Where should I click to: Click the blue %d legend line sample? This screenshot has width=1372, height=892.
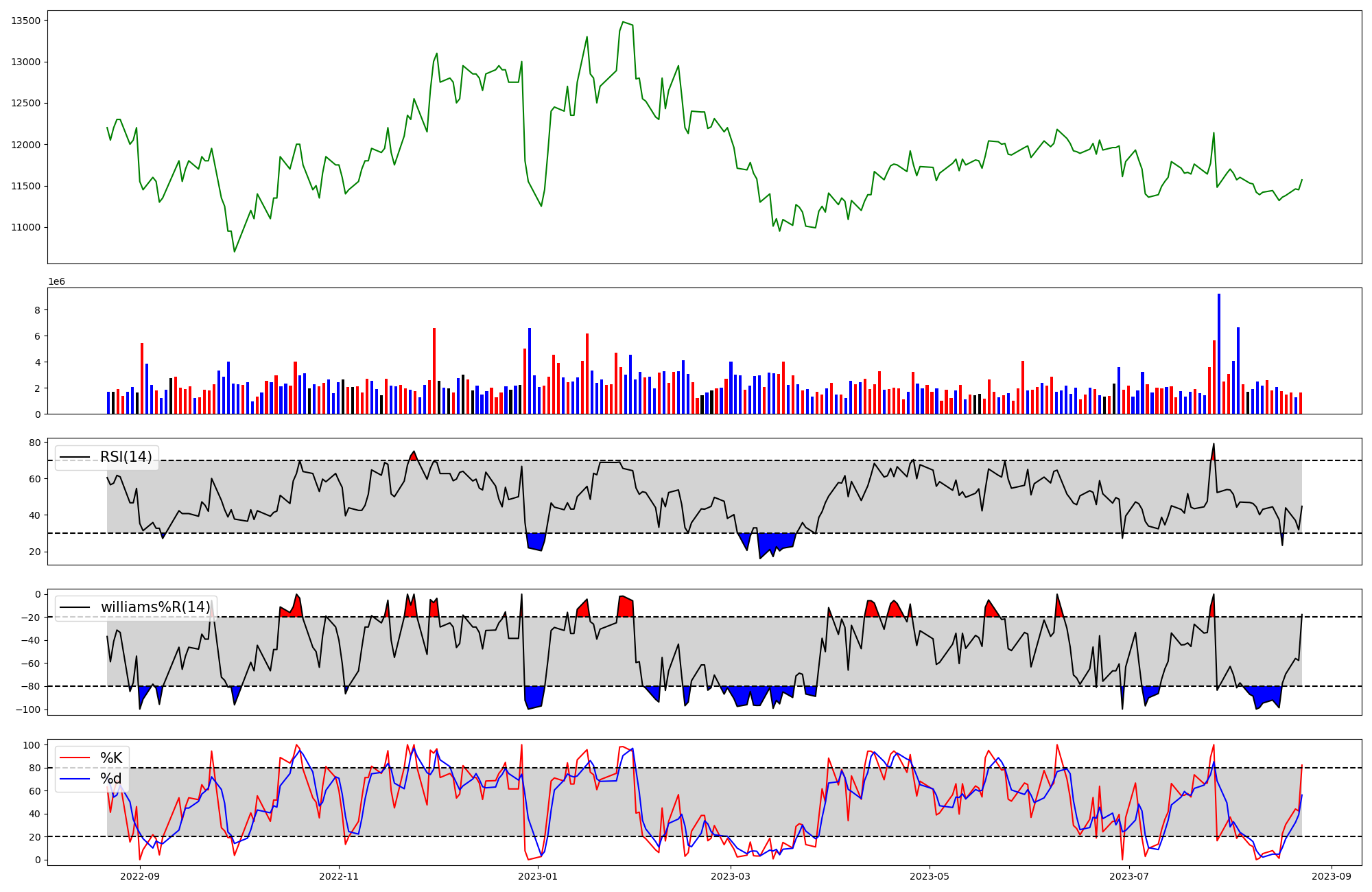tap(75, 779)
